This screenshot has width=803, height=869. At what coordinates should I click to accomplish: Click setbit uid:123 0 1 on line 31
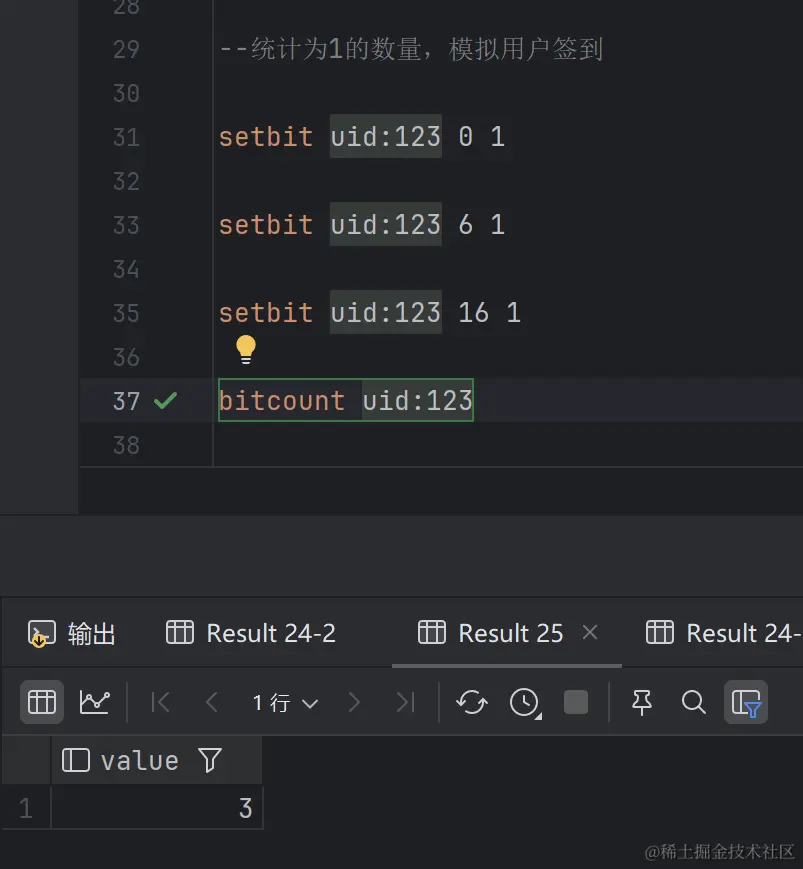pos(362,136)
